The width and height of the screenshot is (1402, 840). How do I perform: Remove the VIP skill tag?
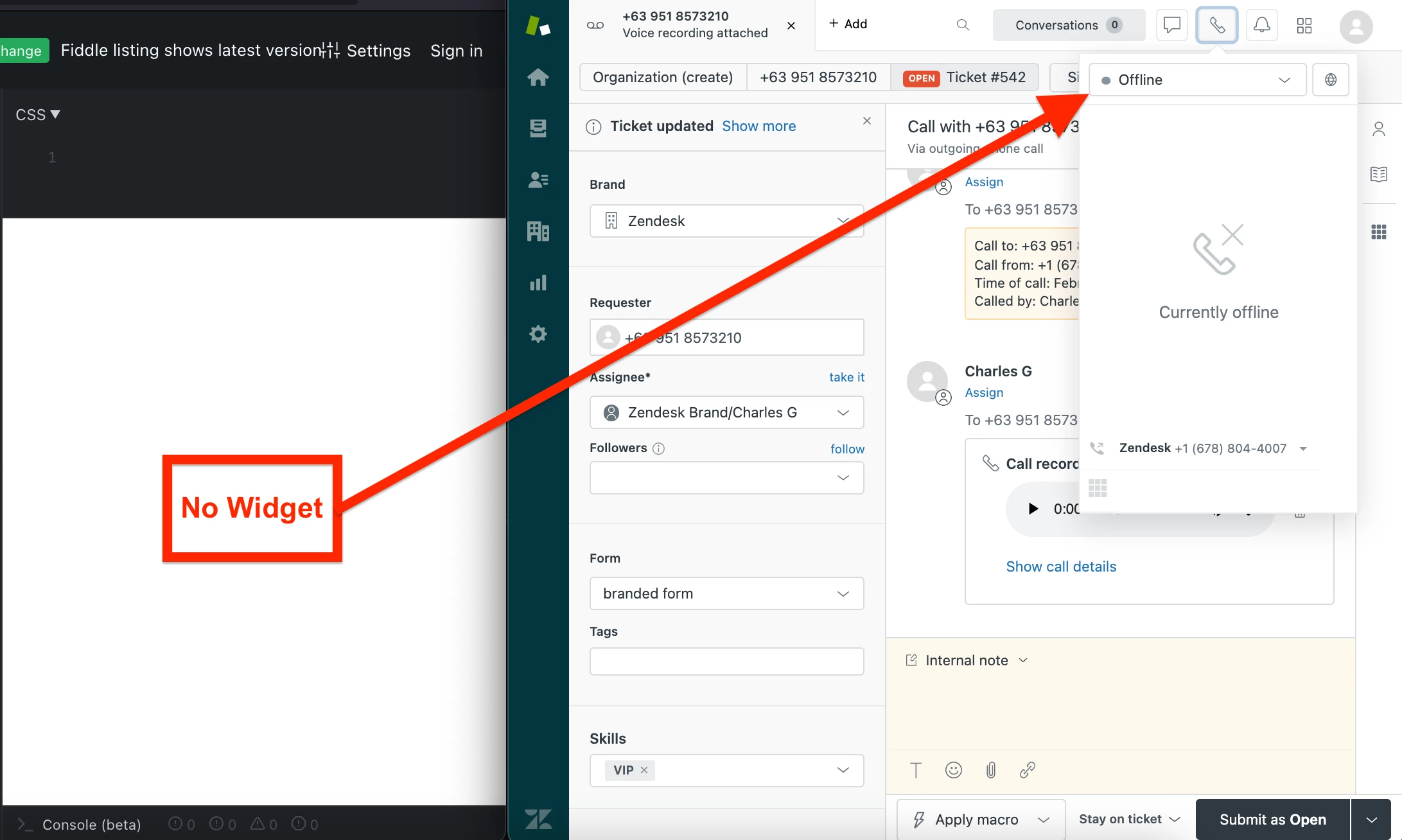[x=644, y=770]
